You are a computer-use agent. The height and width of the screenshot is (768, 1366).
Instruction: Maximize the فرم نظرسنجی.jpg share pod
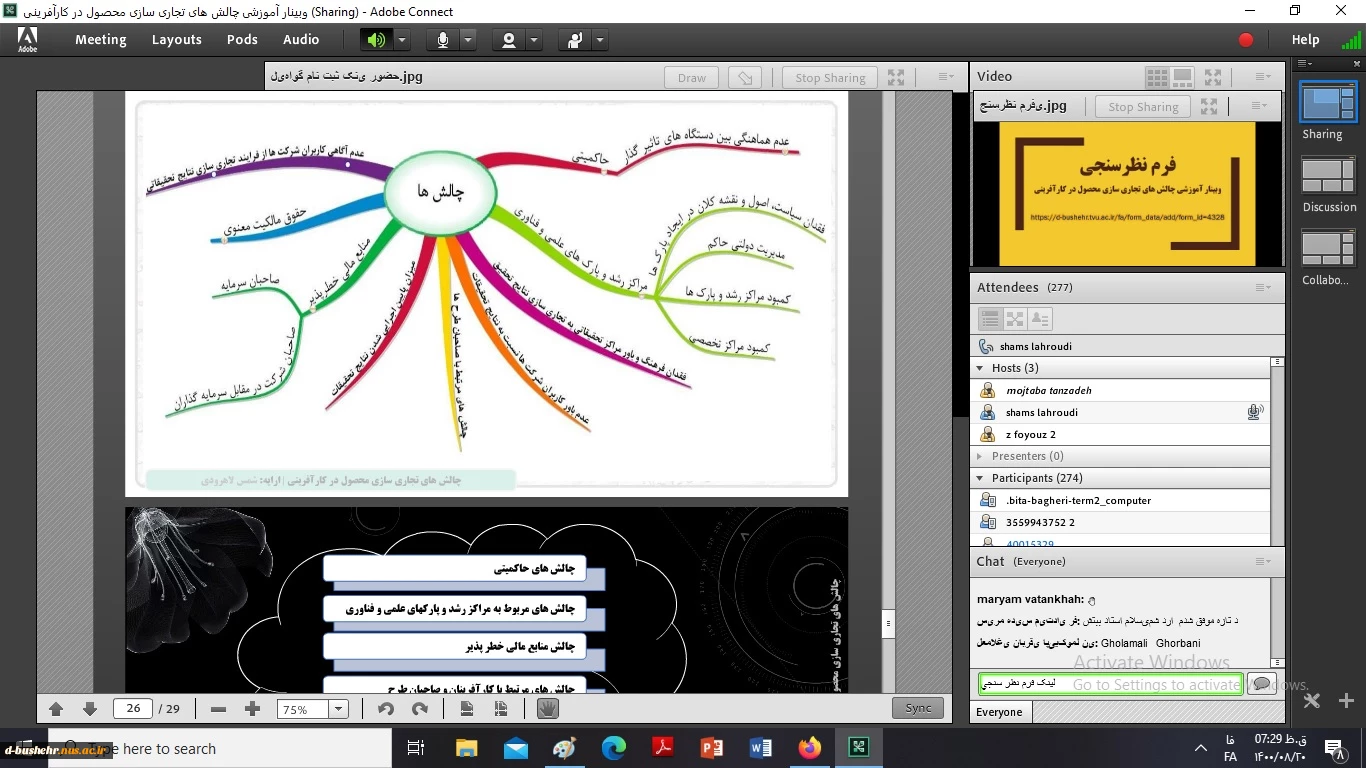(1209, 106)
